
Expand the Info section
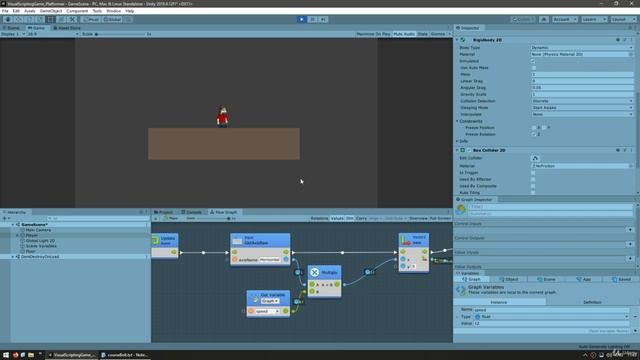point(457,141)
